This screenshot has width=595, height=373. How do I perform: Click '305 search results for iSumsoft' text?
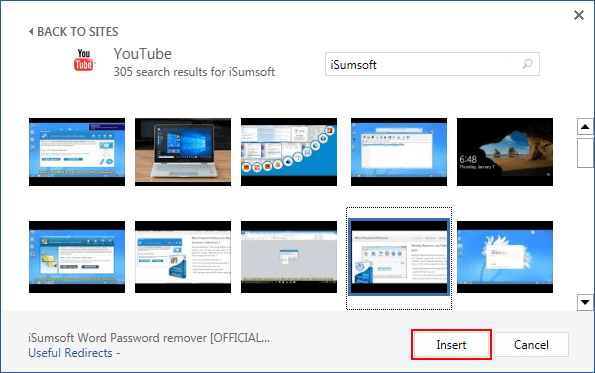tap(194, 72)
